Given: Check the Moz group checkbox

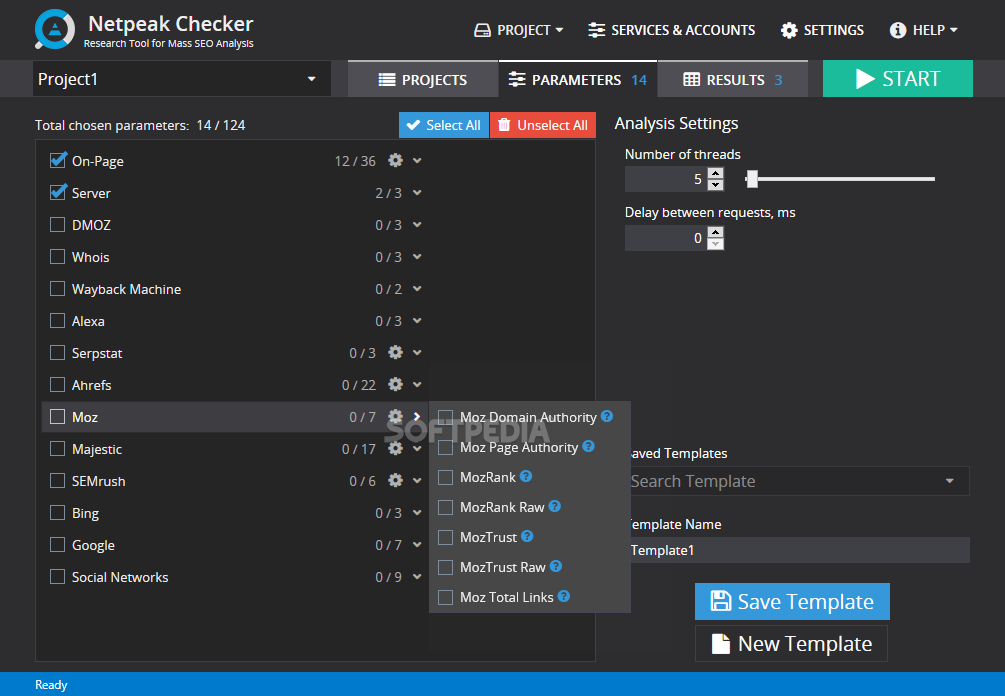Looking at the screenshot, I should 58,417.
